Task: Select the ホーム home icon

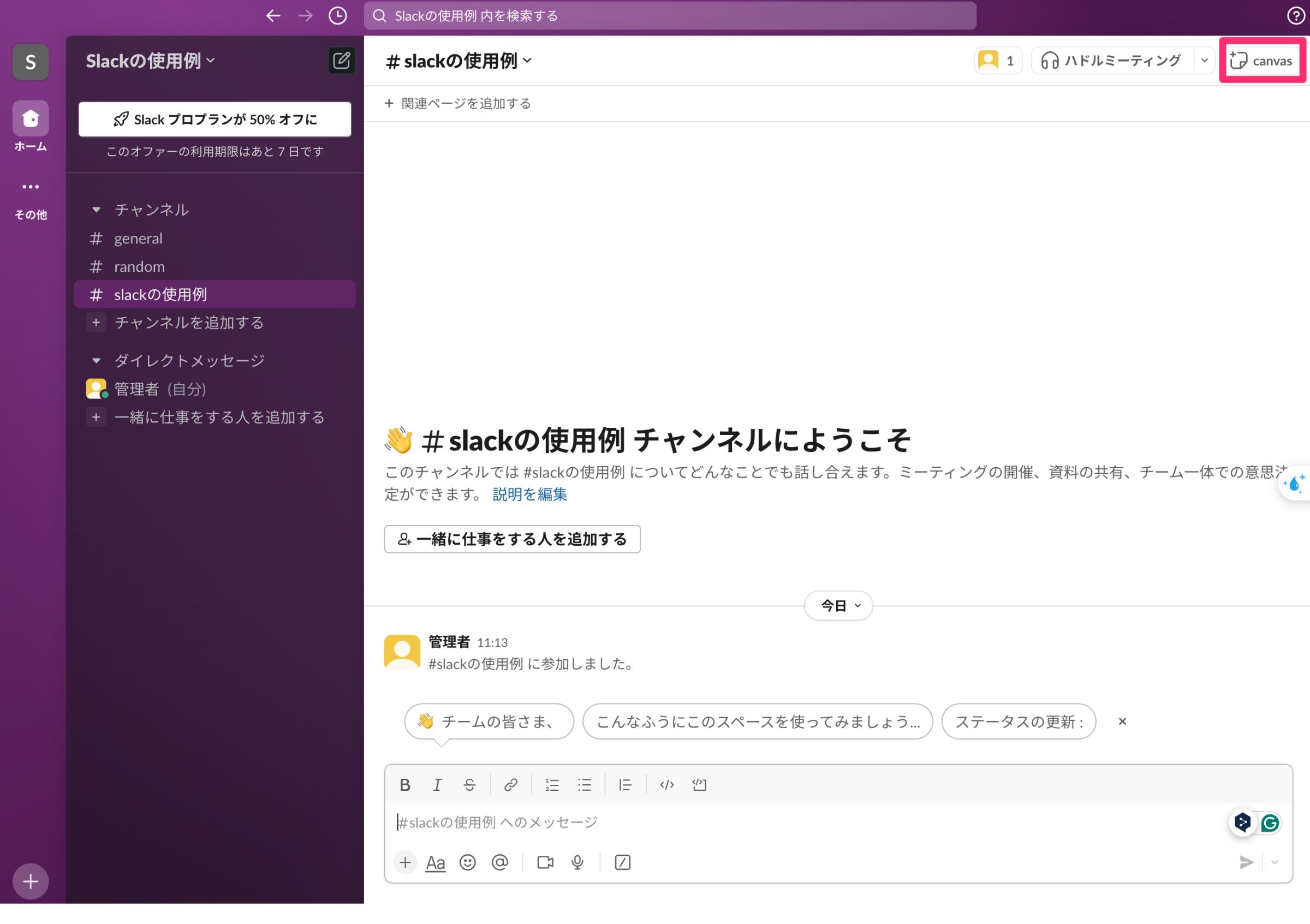Action: (x=30, y=118)
